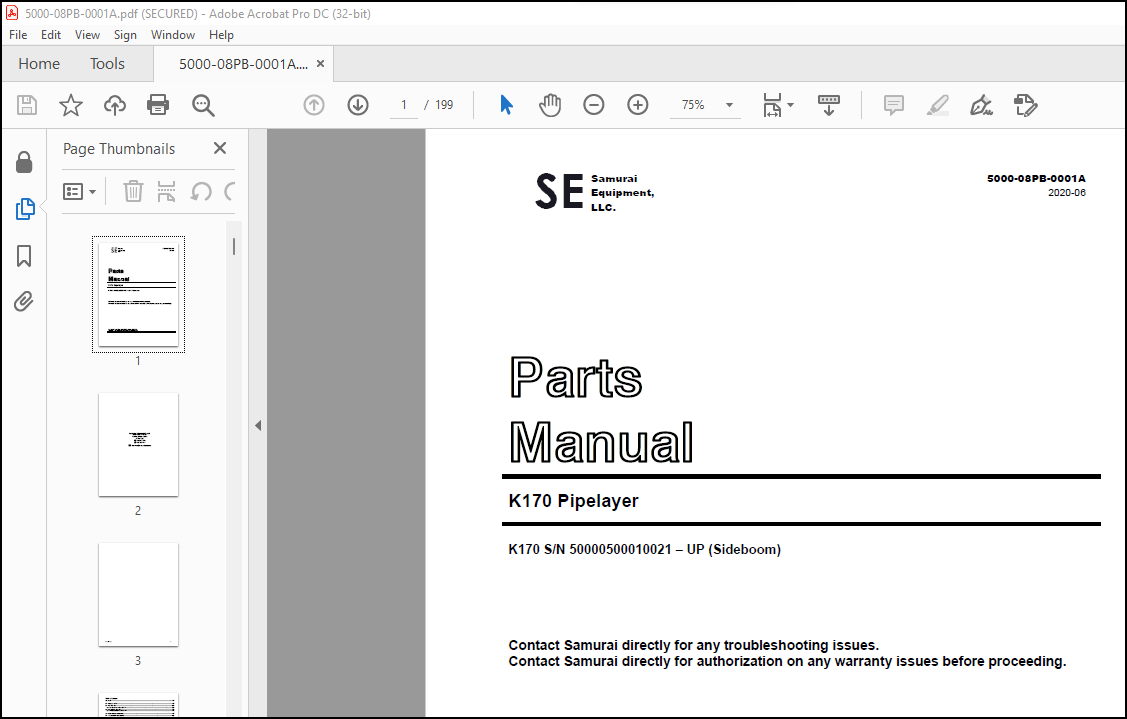Open Attachments paperclip panel

click(24, 301)
